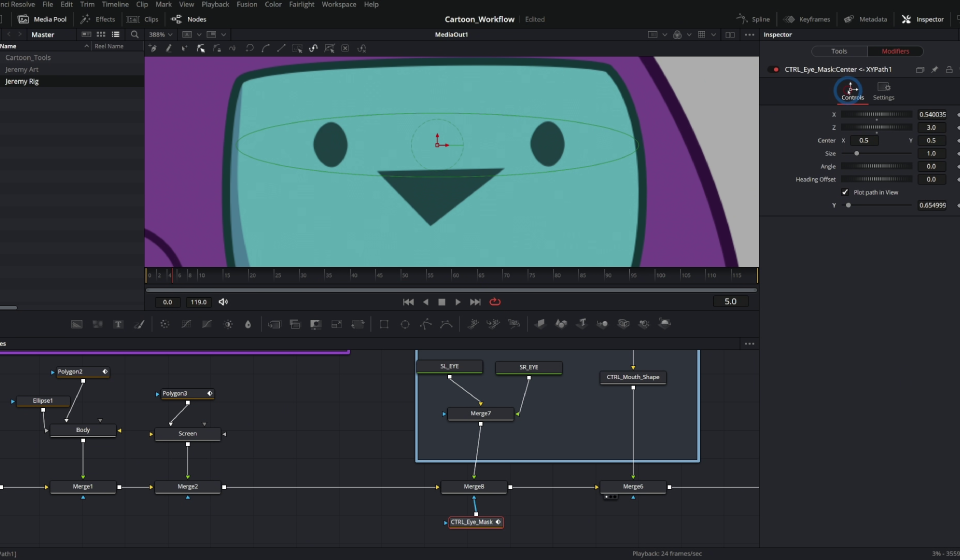Switch to the Tools tab in Inspector

coord(839,51)
